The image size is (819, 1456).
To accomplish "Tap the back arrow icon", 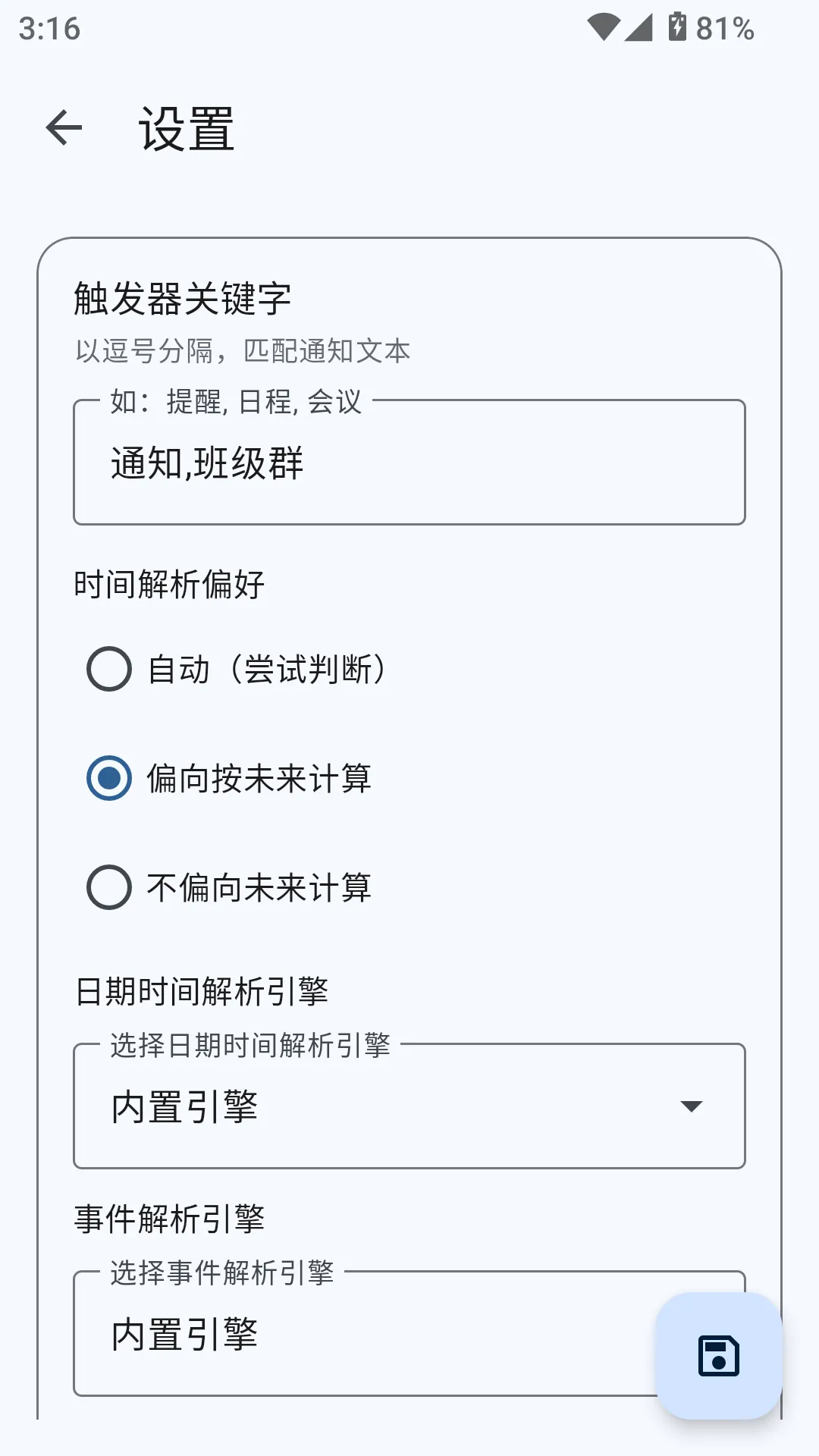I will (x=64, y=127).
